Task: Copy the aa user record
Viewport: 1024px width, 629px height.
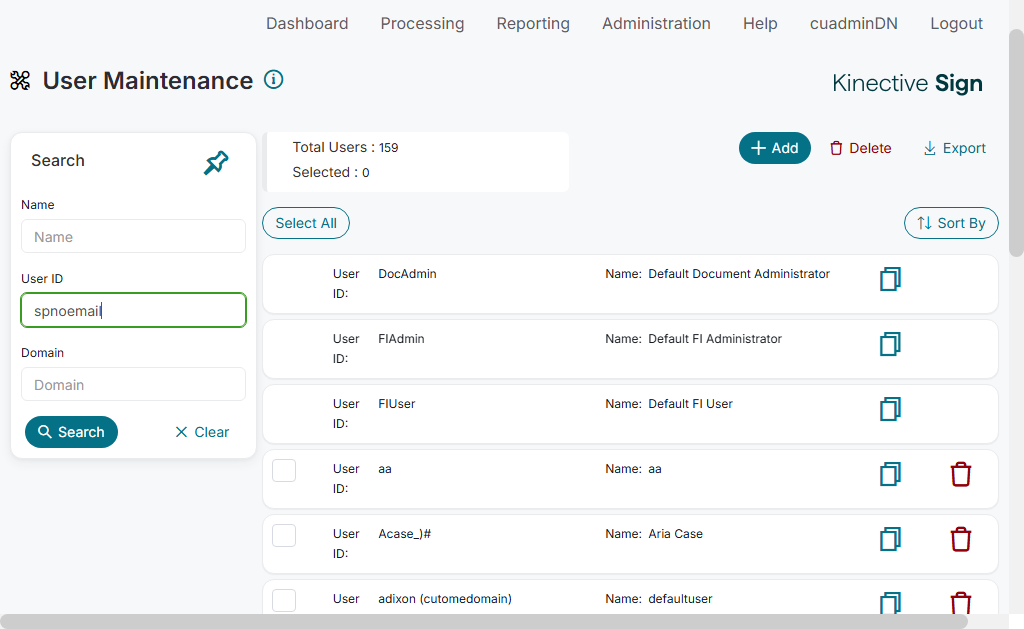Action: [x=890, y=474]
